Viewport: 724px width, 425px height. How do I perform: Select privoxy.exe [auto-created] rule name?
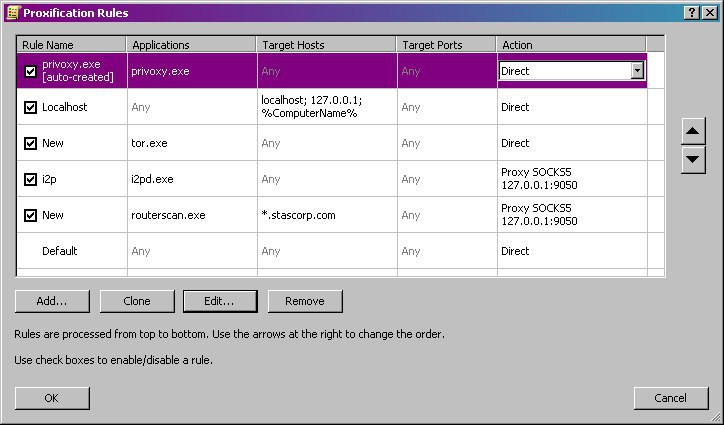tap(78, 71)
